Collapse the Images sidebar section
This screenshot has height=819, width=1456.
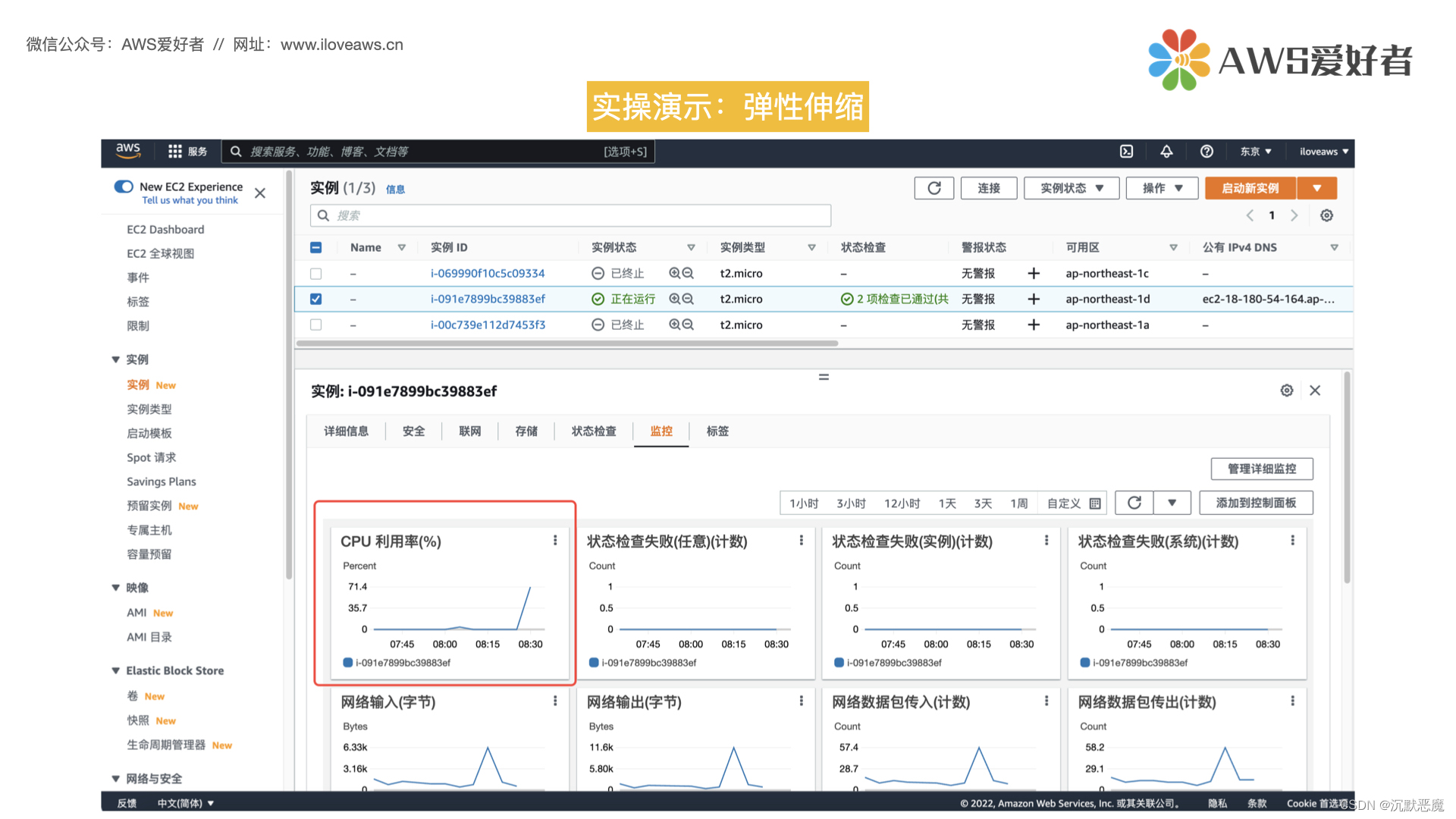pyautogui.click(x=115, y=588)
